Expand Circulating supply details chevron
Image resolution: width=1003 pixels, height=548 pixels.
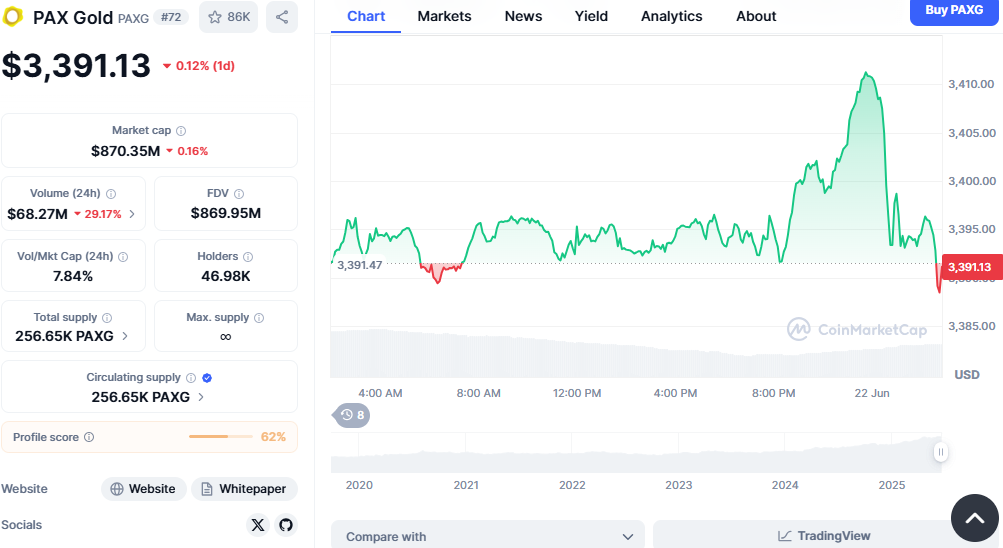click(x=201, y=396)
